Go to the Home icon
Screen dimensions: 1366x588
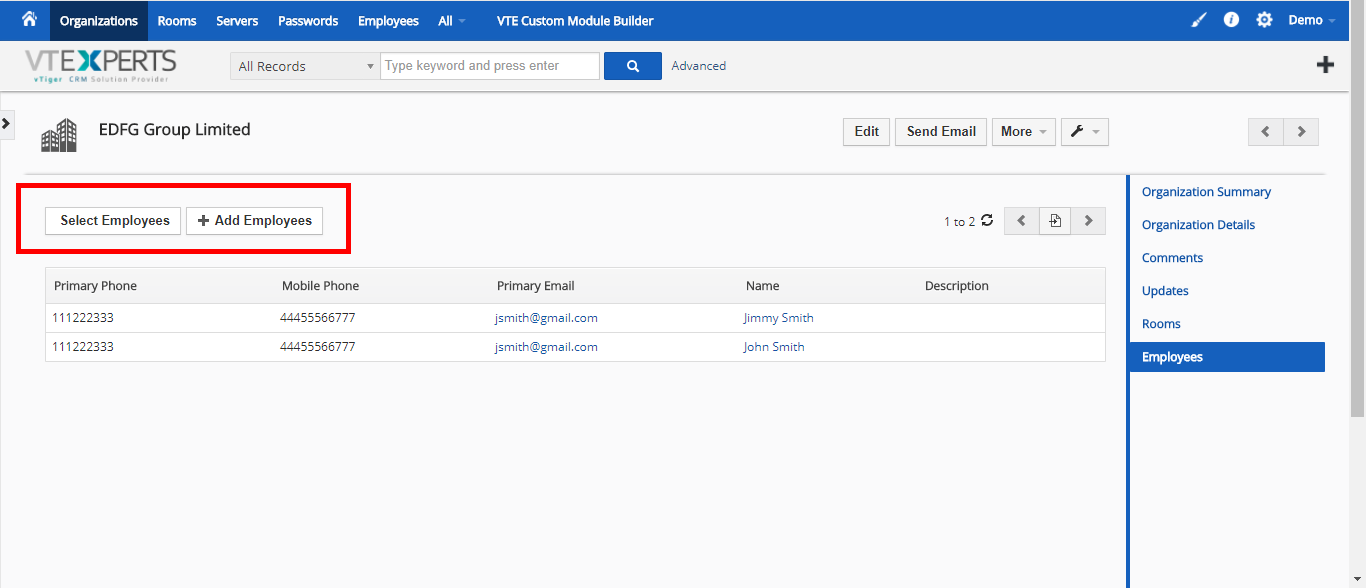(29, 19)
